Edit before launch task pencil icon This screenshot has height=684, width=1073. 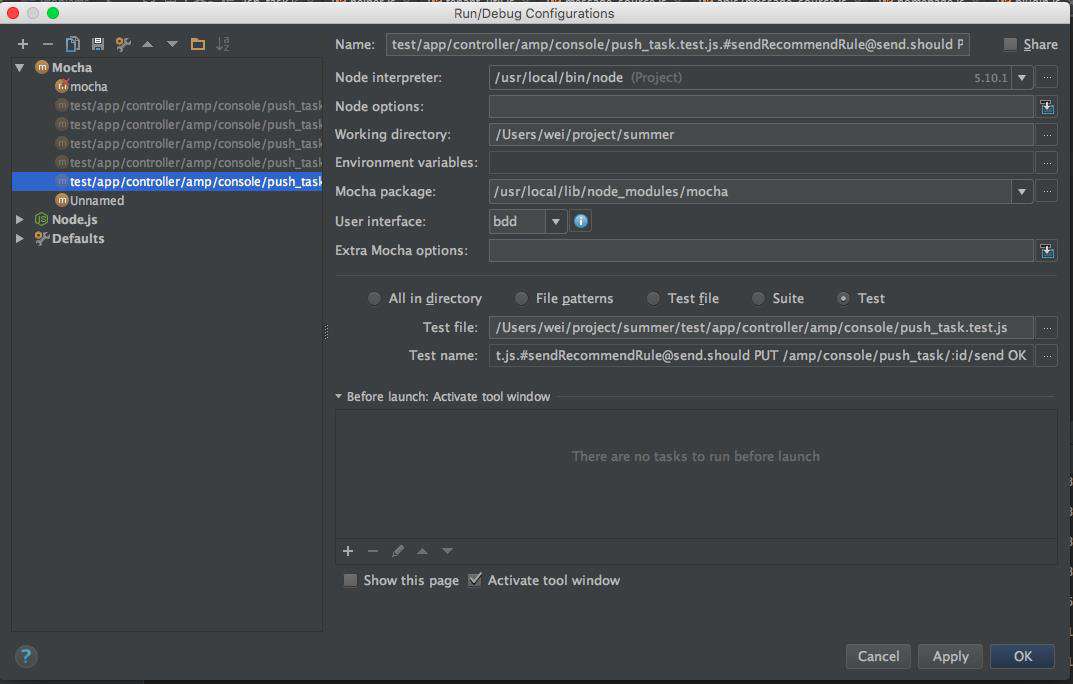click(x=398, y=551)
